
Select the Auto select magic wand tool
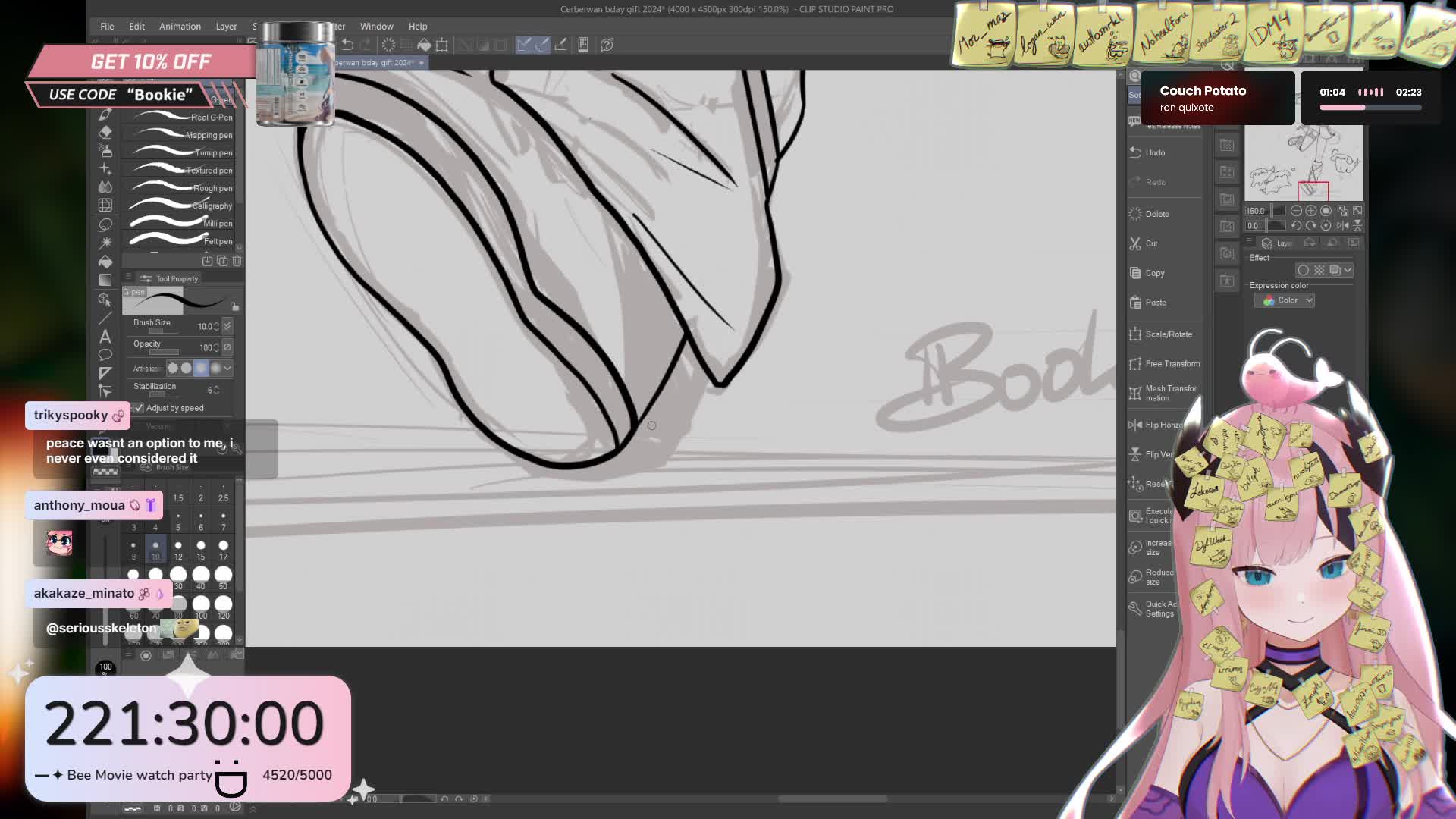coord(105,243)
